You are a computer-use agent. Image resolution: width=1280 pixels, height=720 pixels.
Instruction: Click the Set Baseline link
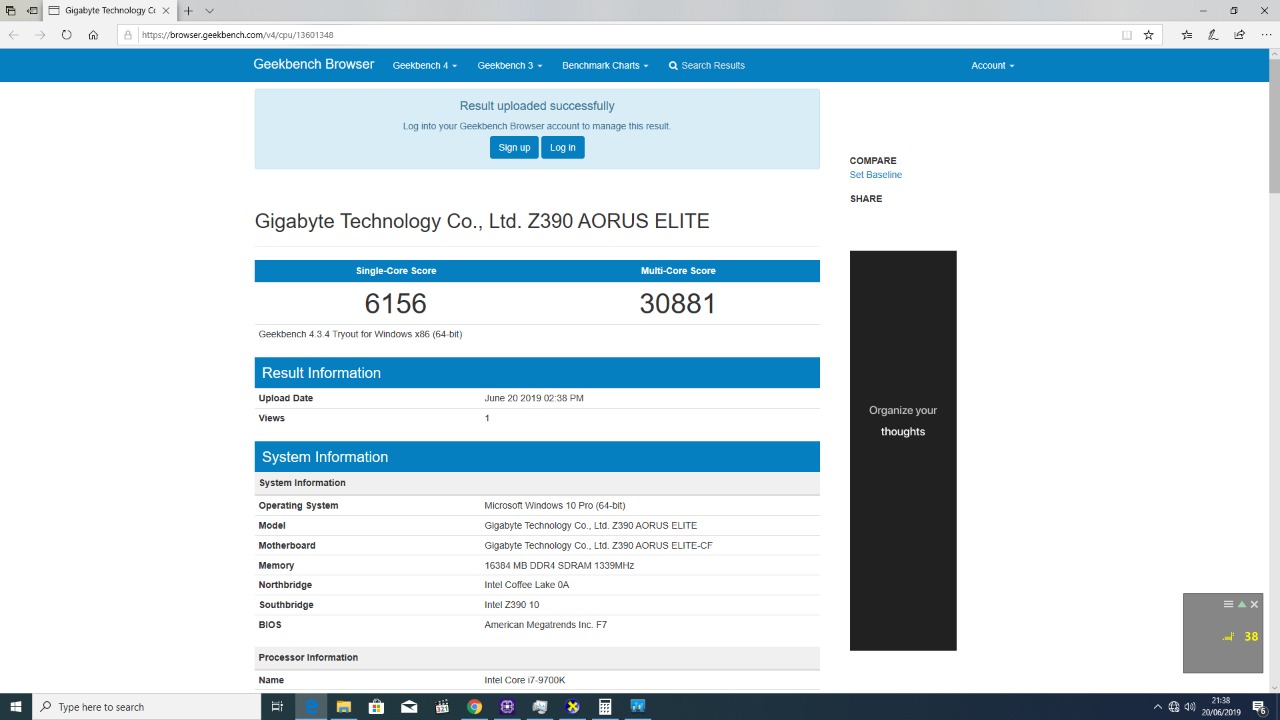click(876, 175)
